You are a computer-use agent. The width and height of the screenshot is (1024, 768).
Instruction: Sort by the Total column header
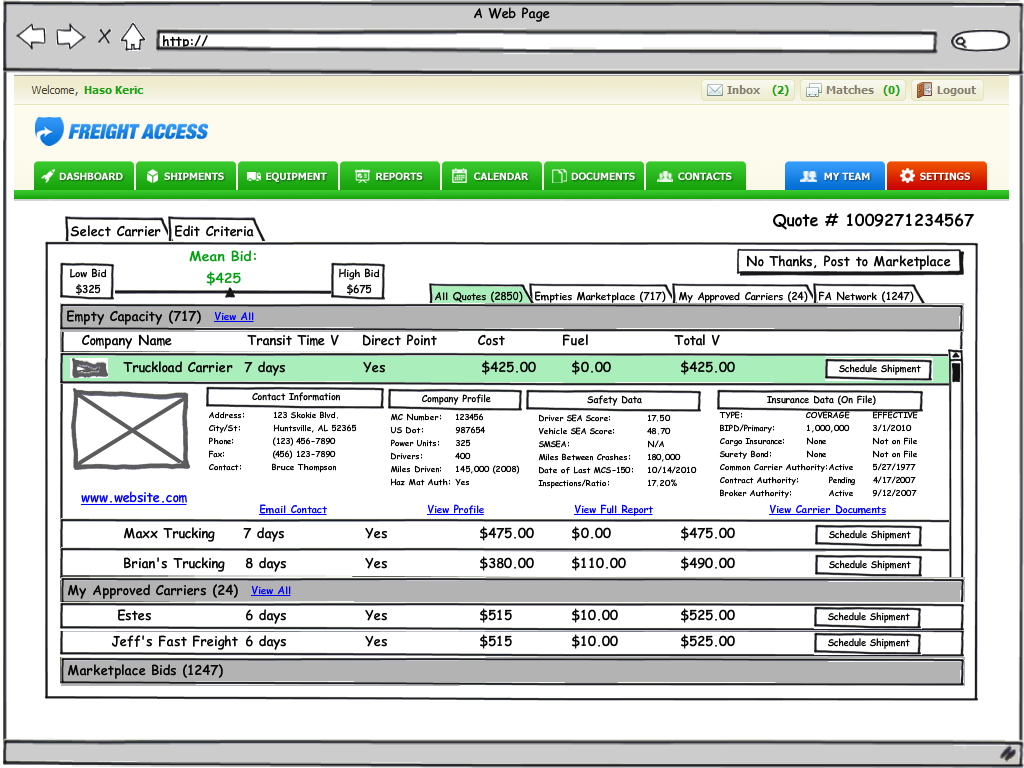point(697,340)
